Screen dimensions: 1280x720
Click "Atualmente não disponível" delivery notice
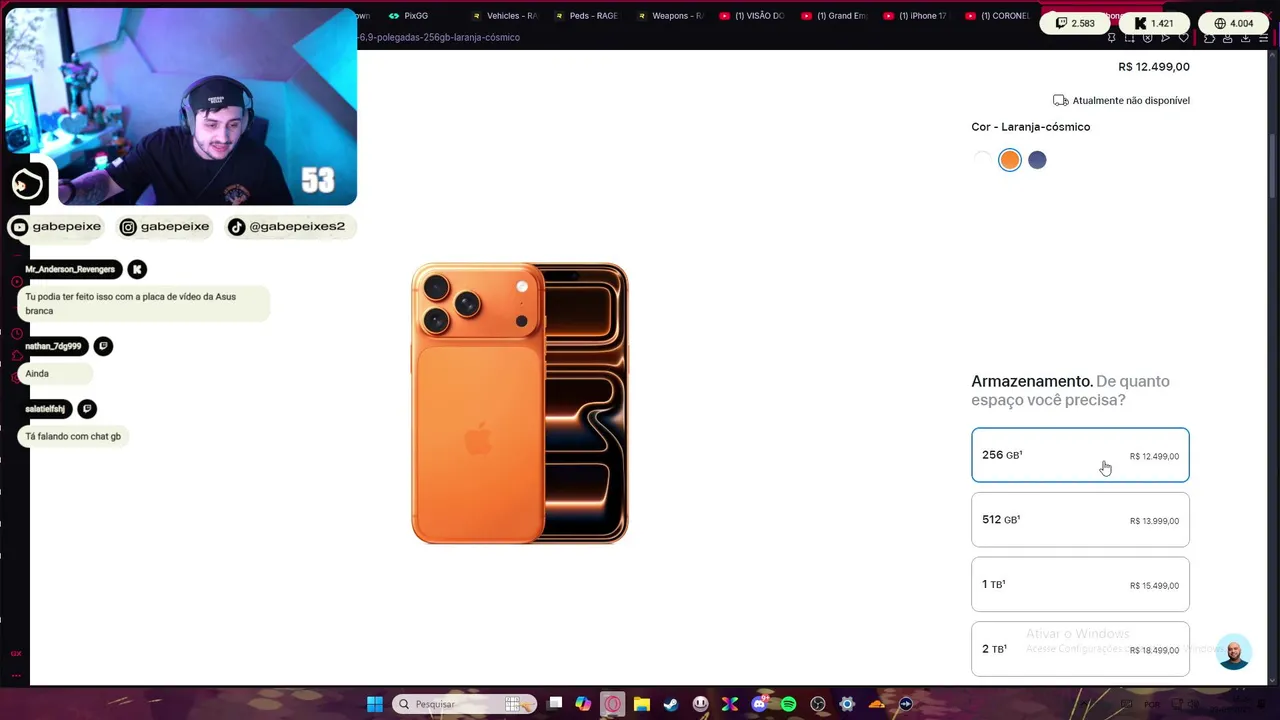coord(1121,100)
